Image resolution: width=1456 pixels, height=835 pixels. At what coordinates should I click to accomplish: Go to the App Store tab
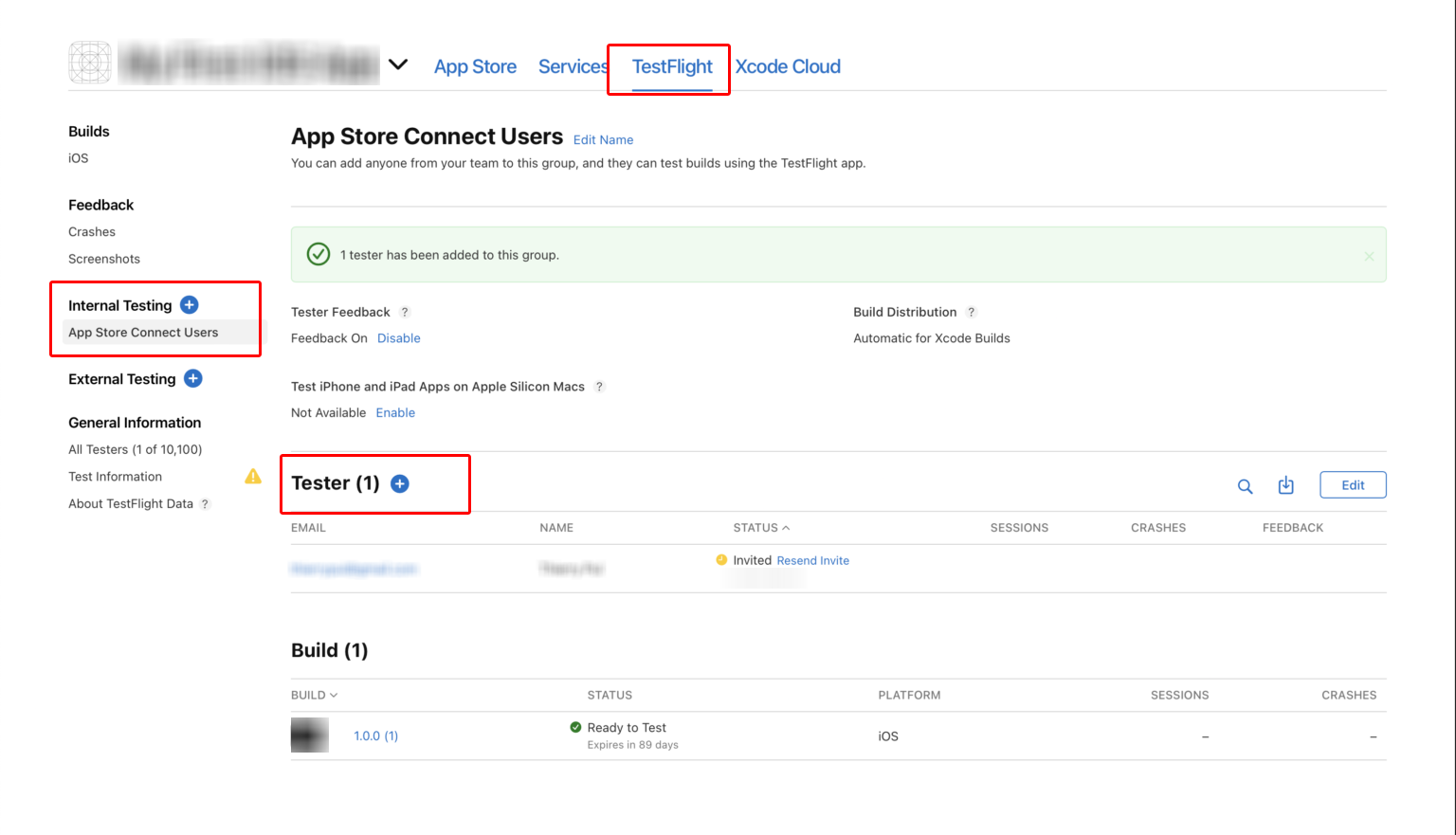(475, 66)
